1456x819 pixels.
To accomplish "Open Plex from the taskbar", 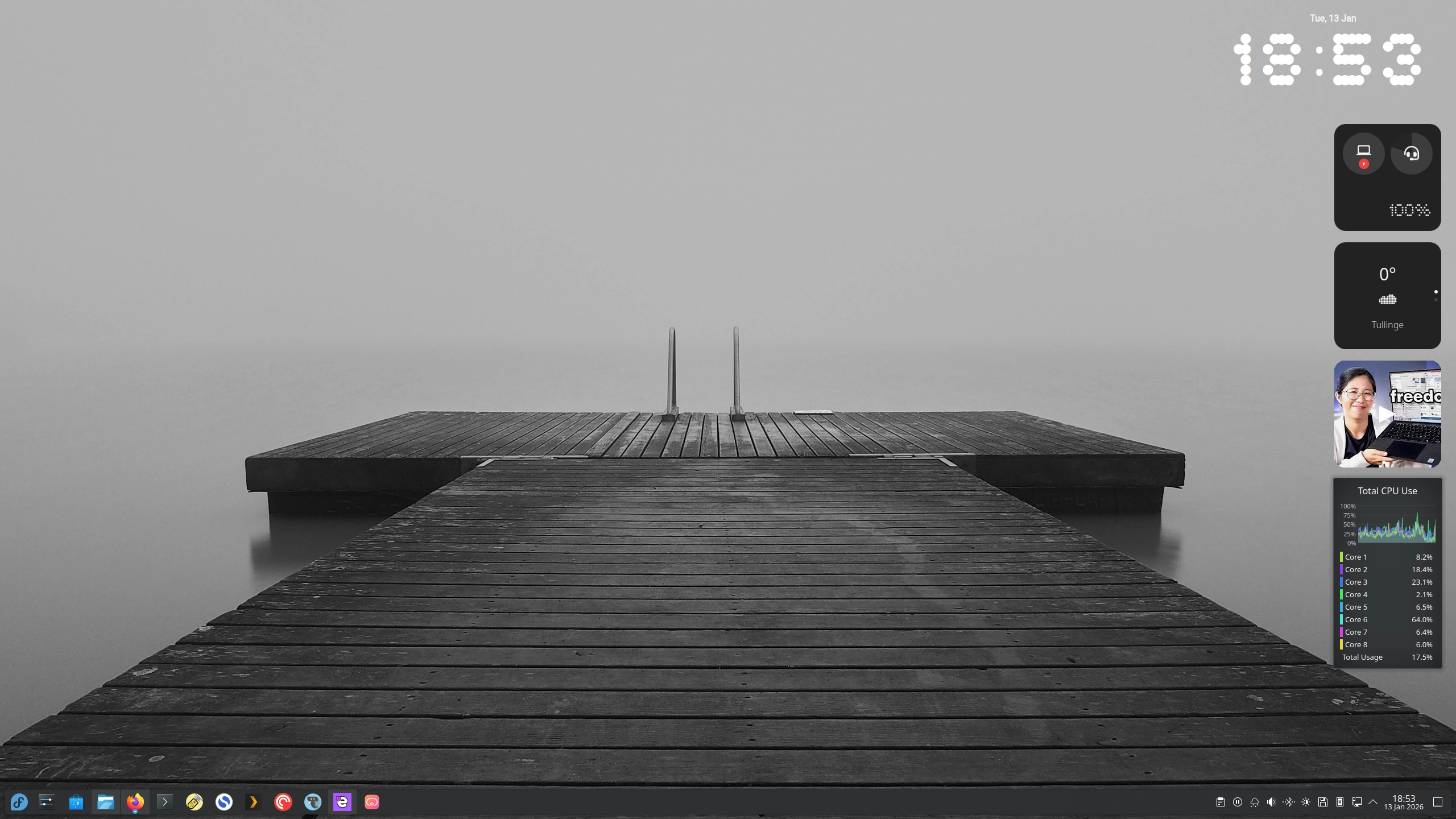I will [254, 802].
